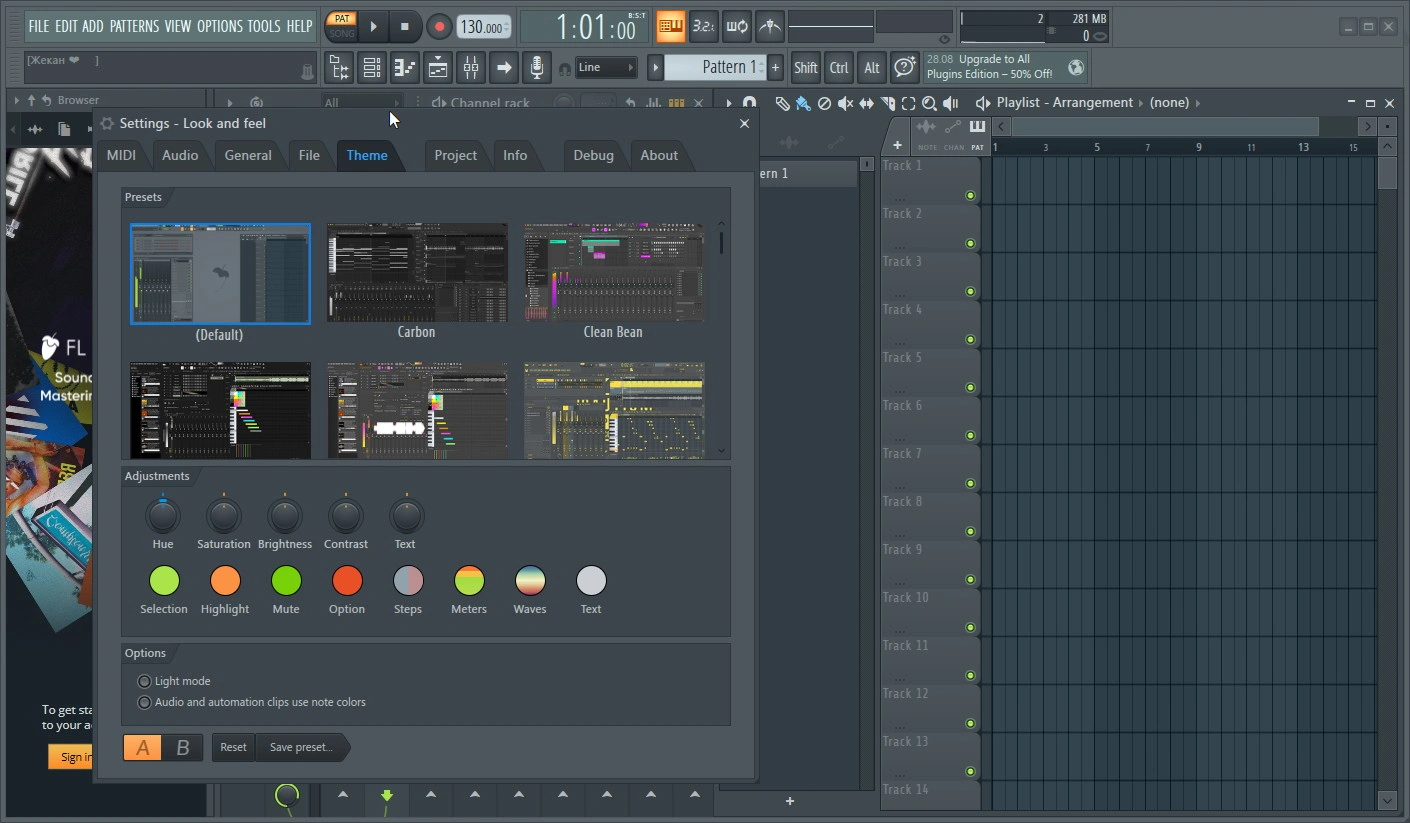Click the B theme state button
This screenshot has height=823, width=1410.
183,747
